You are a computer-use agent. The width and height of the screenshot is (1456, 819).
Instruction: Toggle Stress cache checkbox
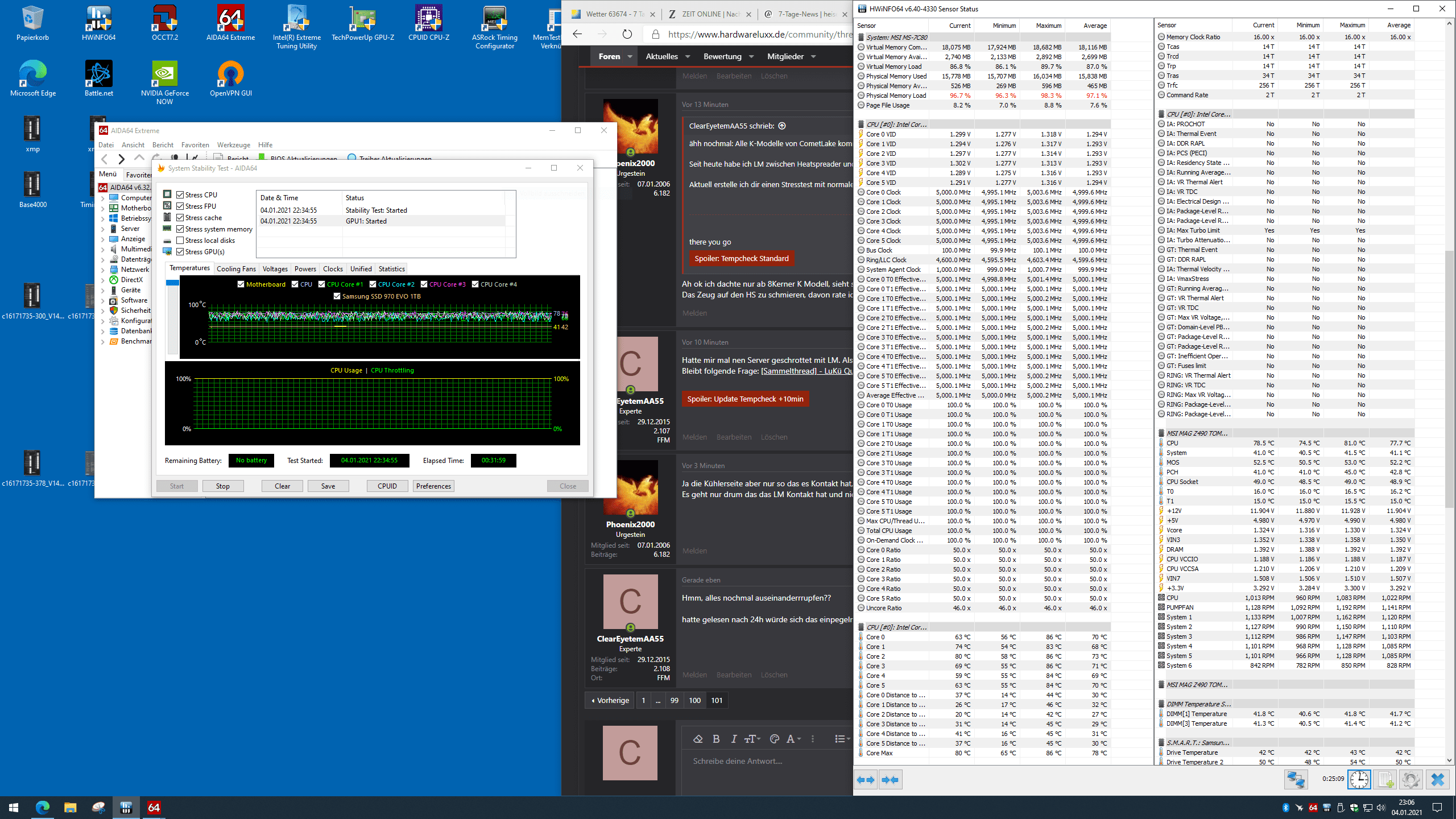point(180,217)
